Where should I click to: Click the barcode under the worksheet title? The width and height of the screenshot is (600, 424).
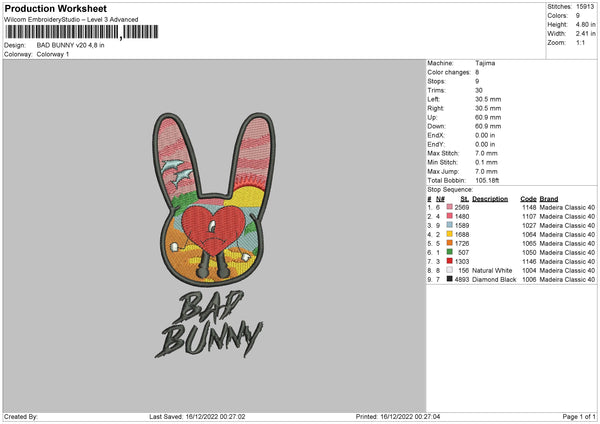(x=82, y=32)
